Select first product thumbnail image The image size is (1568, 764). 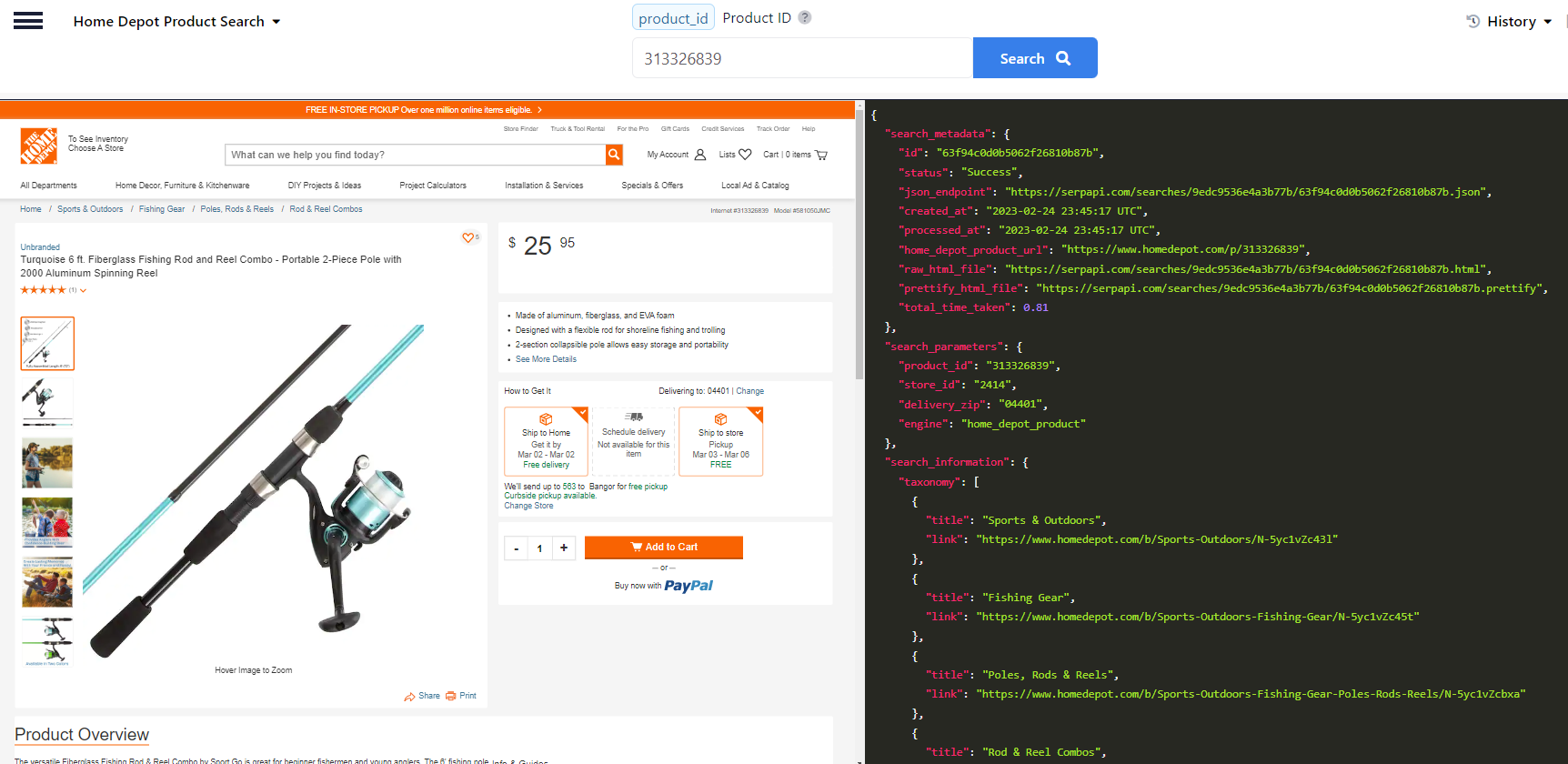click(47, 343)
